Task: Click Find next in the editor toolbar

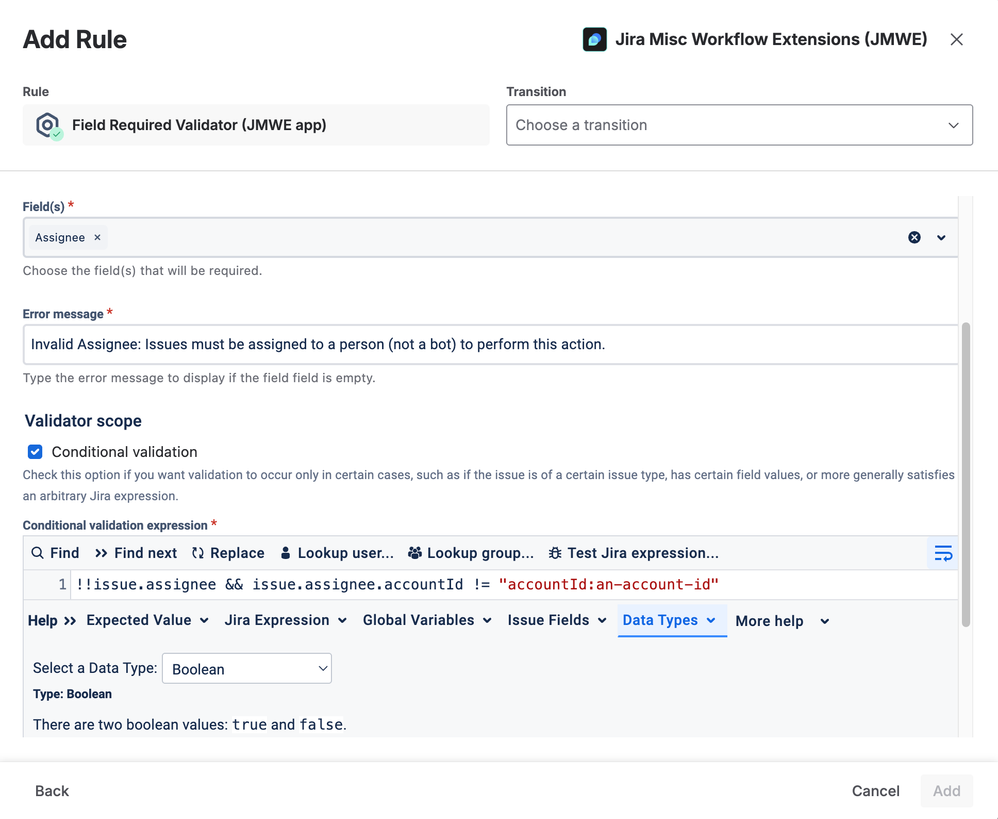Action: click(x=136, y=553)
